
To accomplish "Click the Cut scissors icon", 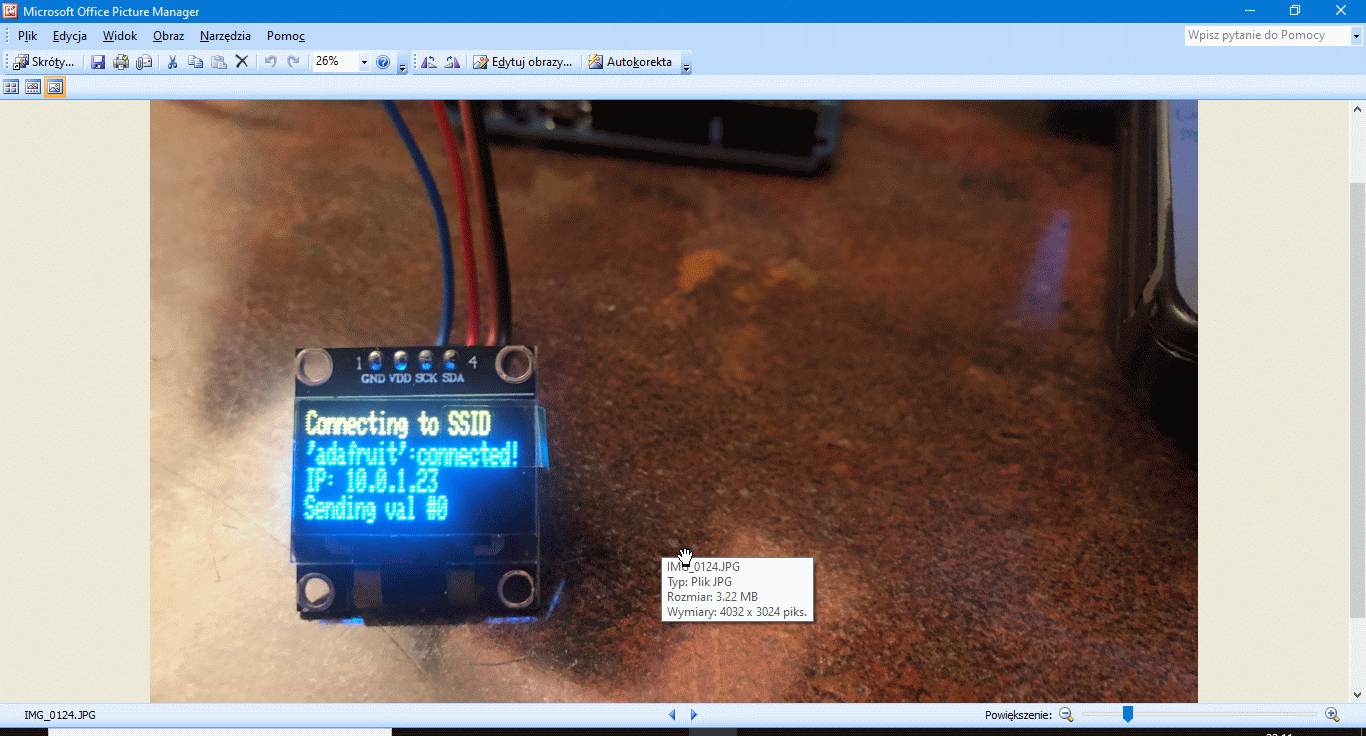I will click(x=172, y=62).
